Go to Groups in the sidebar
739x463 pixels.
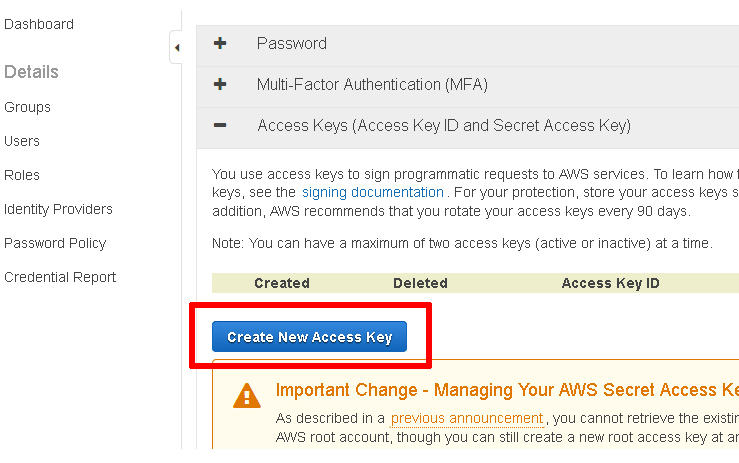(27, 107)
